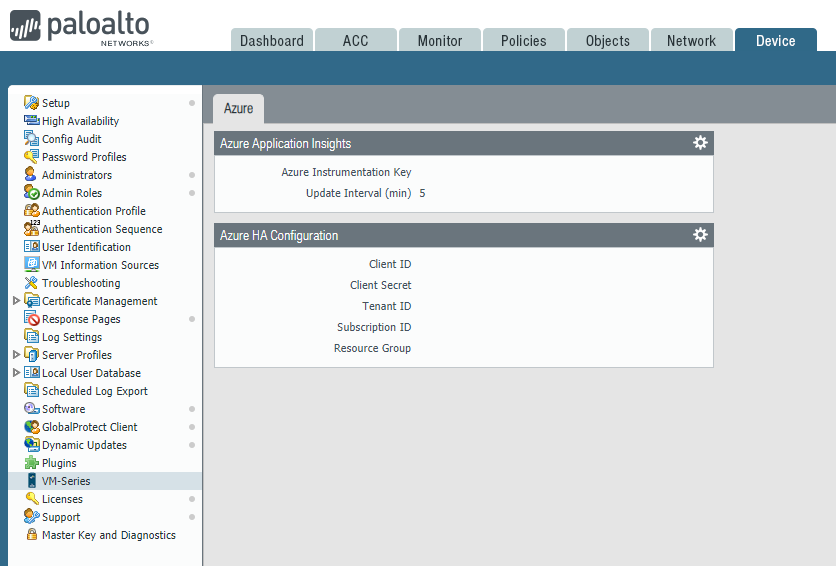
Task: Open Azure Application Insights gear settings
Action: point(700,143)
